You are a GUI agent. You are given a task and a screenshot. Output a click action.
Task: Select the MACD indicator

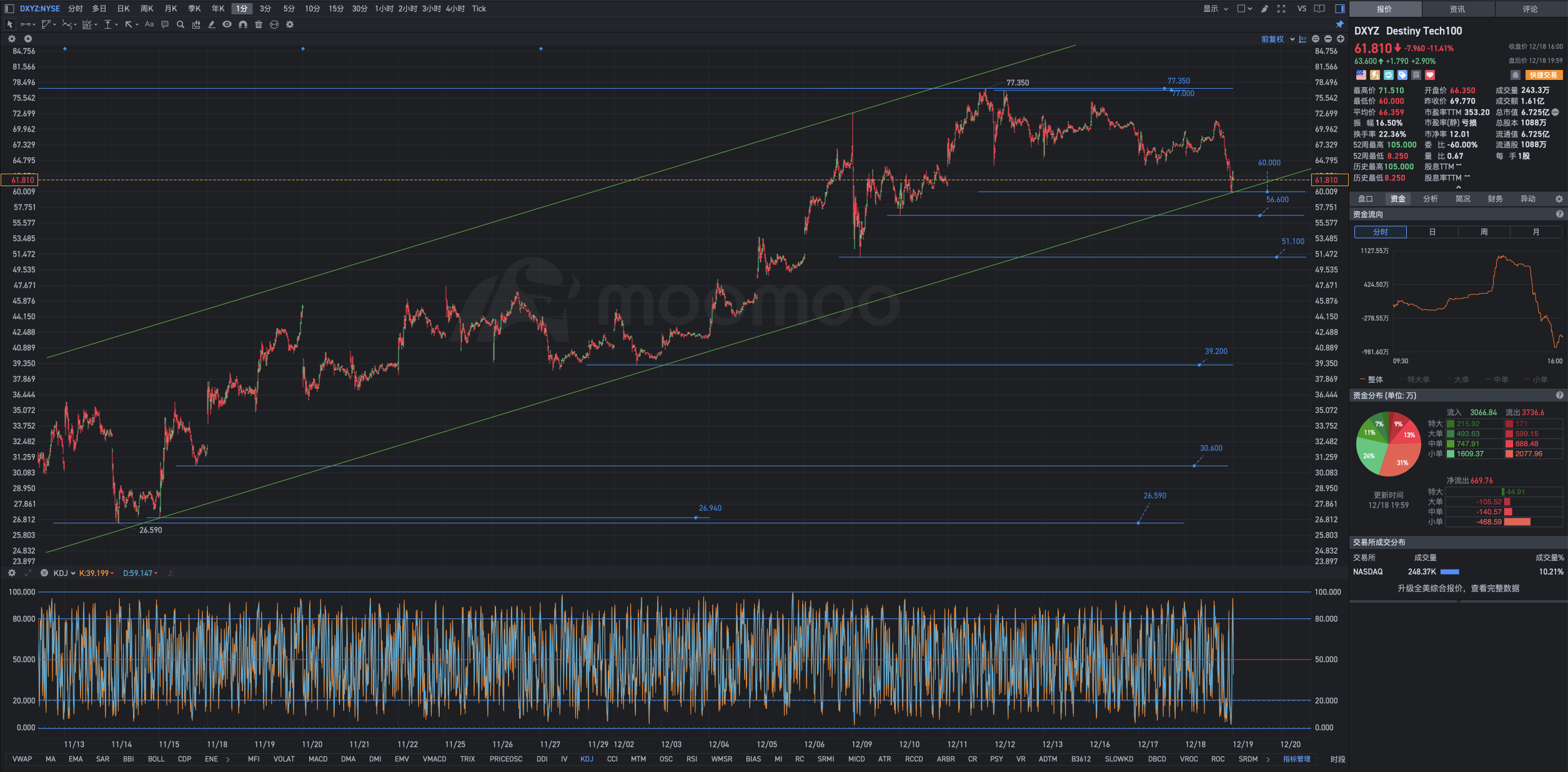(x=318, y=759)
